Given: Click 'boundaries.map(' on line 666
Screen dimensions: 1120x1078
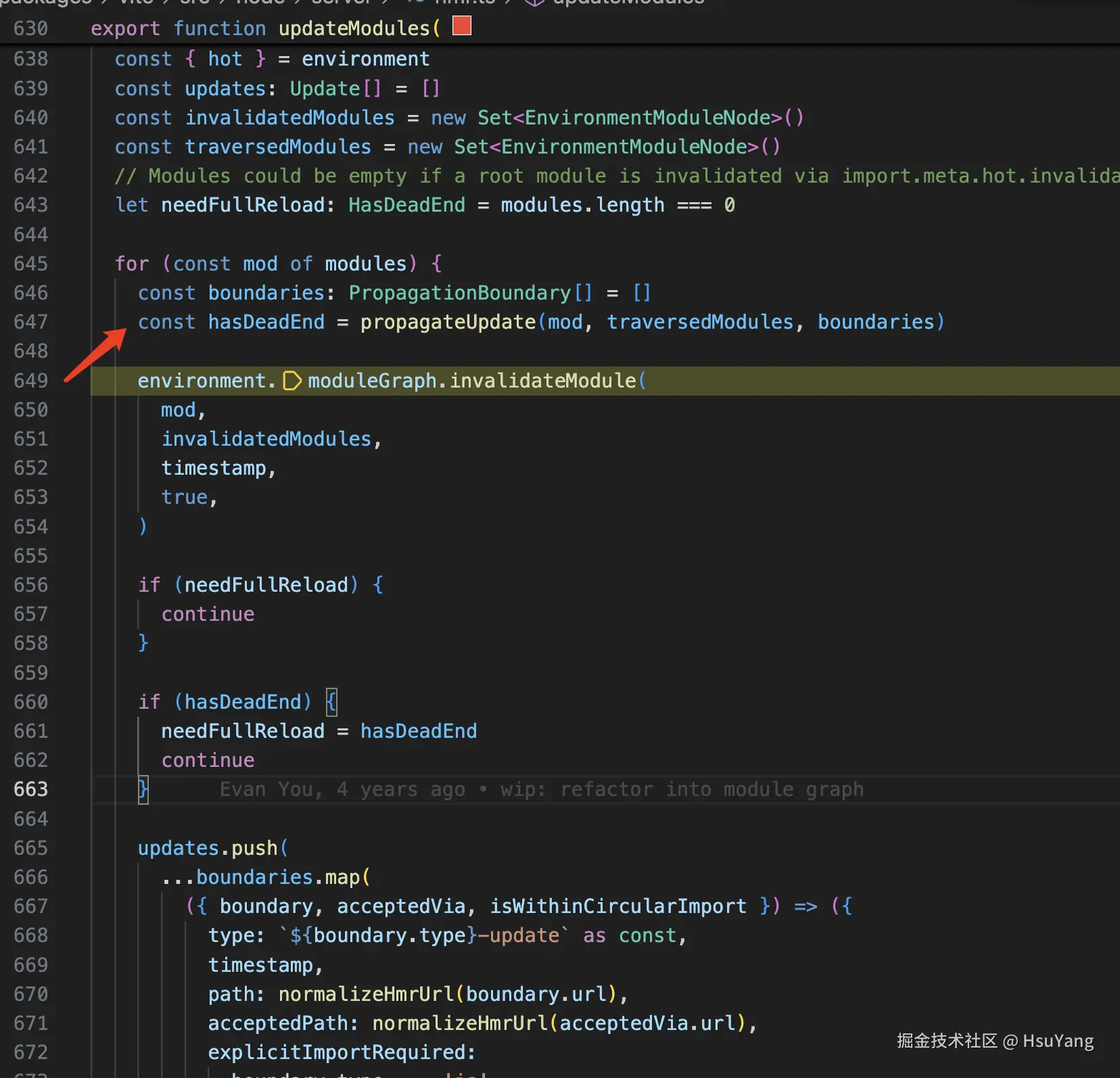Looking at the screenshot, I should (x=284, y=877).
